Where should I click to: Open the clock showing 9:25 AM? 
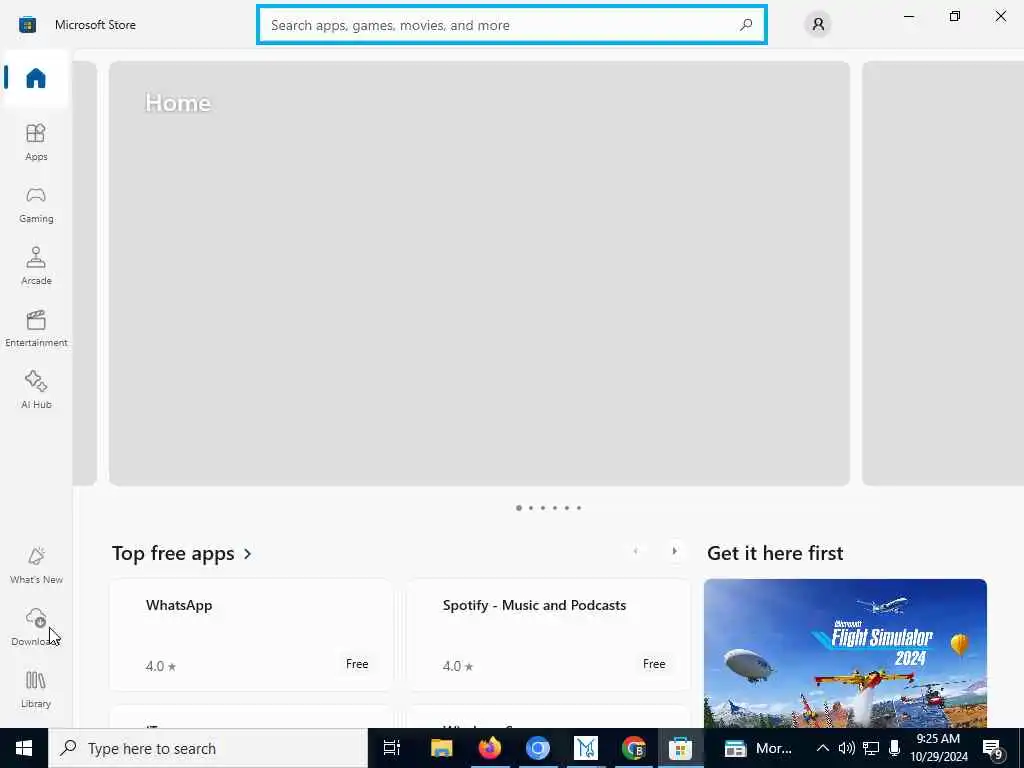pos(938,748)
